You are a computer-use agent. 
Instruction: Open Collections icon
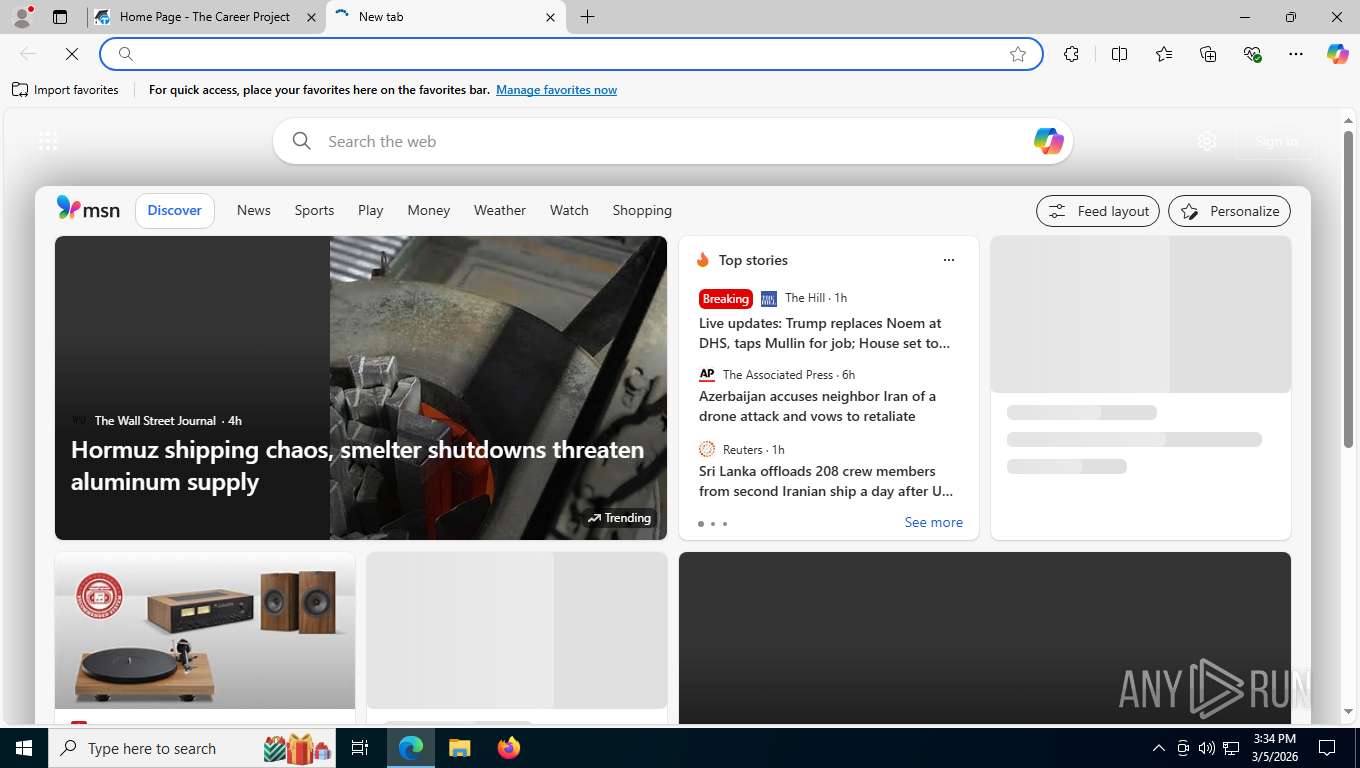click(1208, 54)
